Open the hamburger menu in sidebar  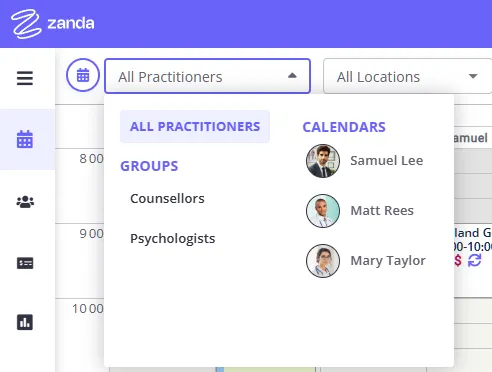[x=25, y=78]
